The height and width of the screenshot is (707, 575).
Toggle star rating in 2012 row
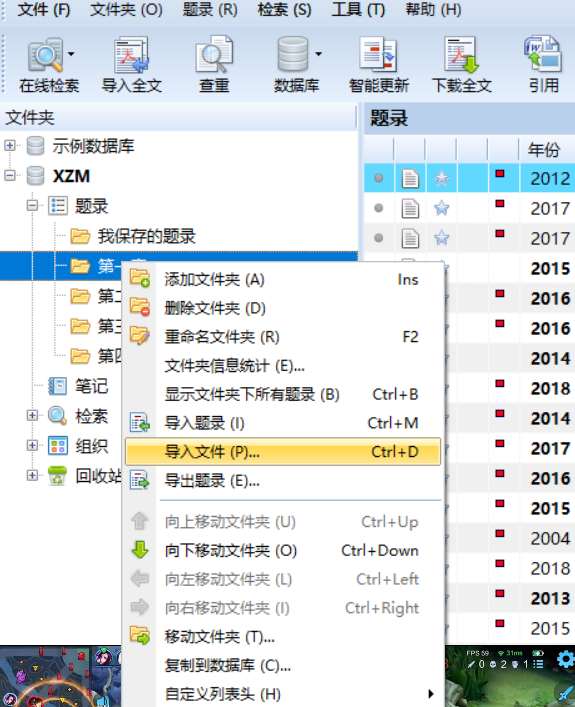442,179
